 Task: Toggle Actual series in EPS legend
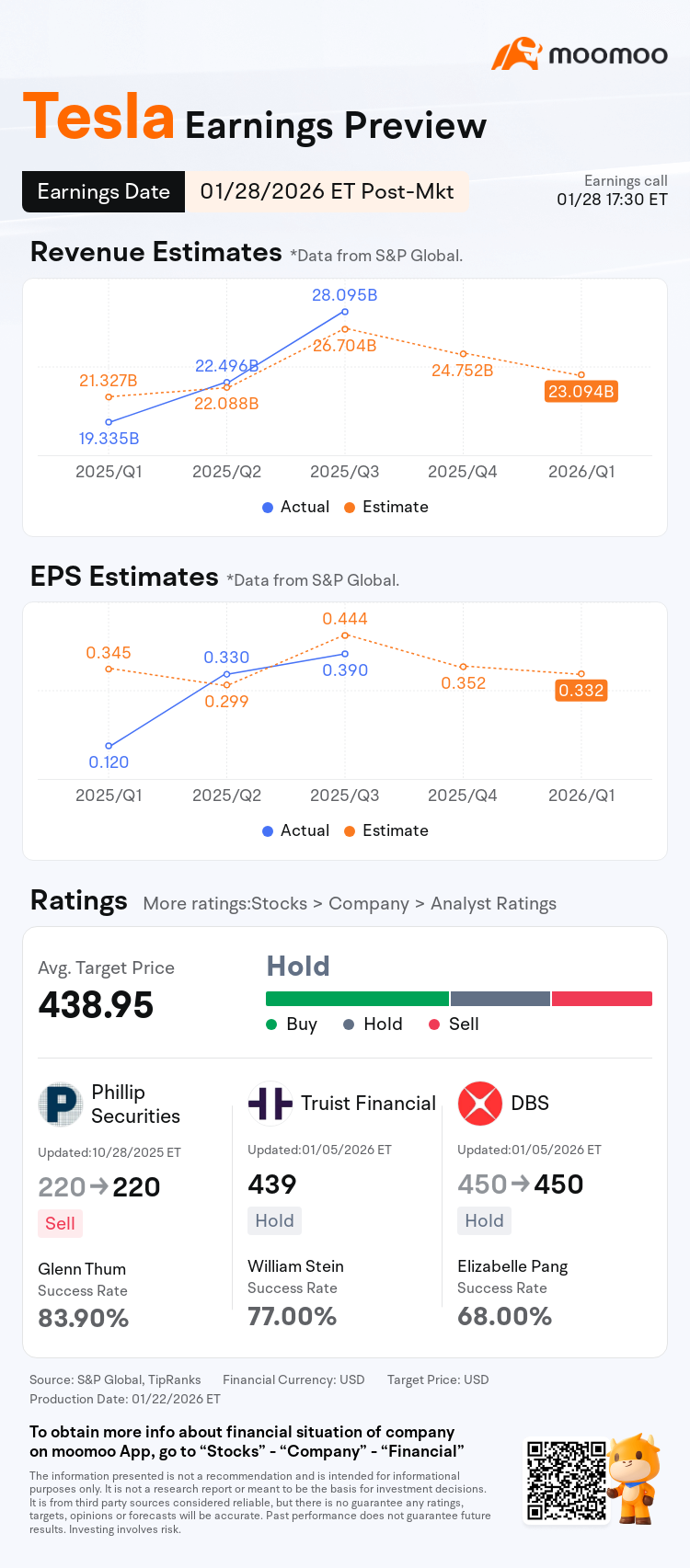pyautogui.click(x=295, y=830)
